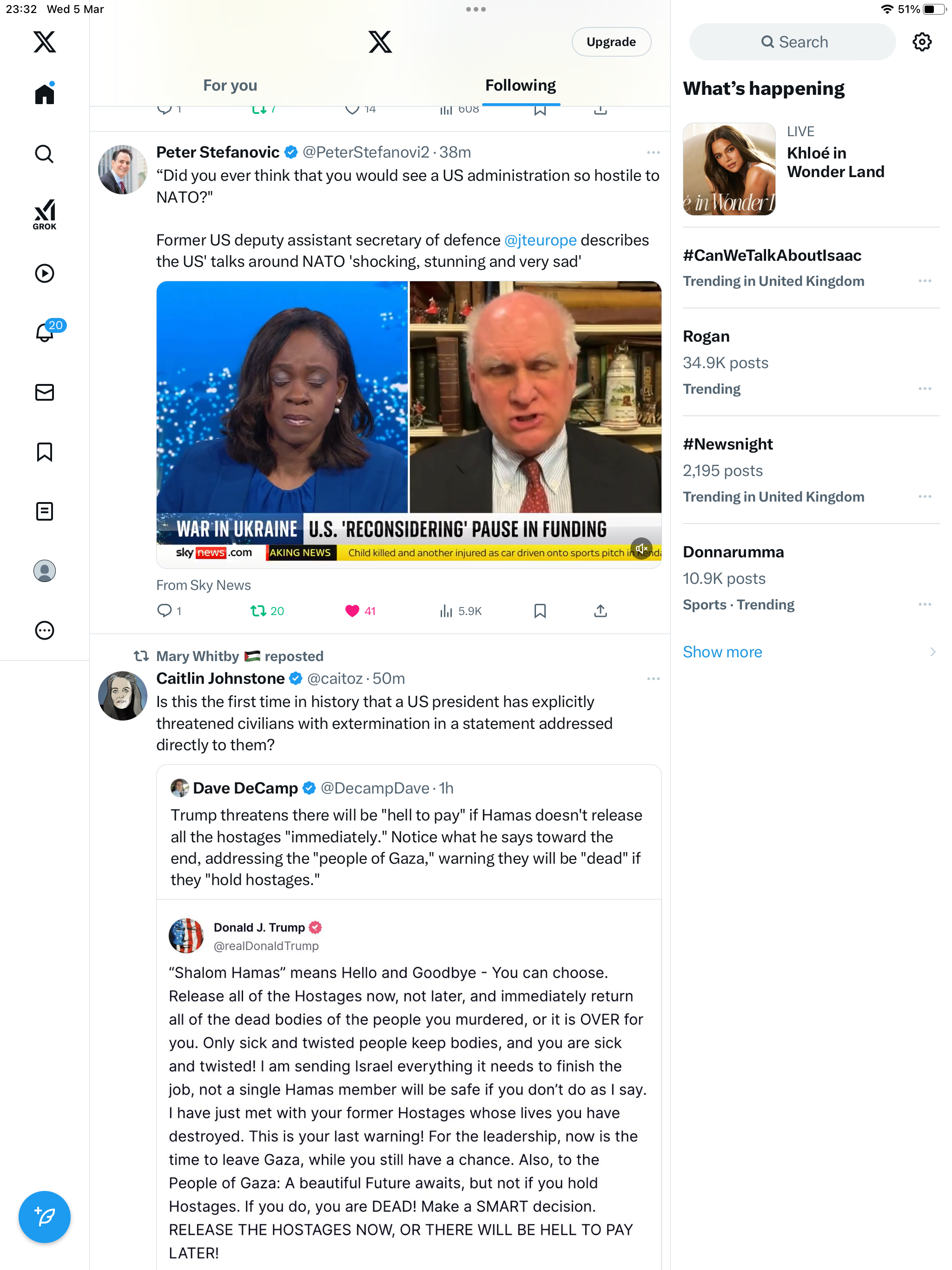
Task: Tap the compose new post button
Action: coord(44,1216)
